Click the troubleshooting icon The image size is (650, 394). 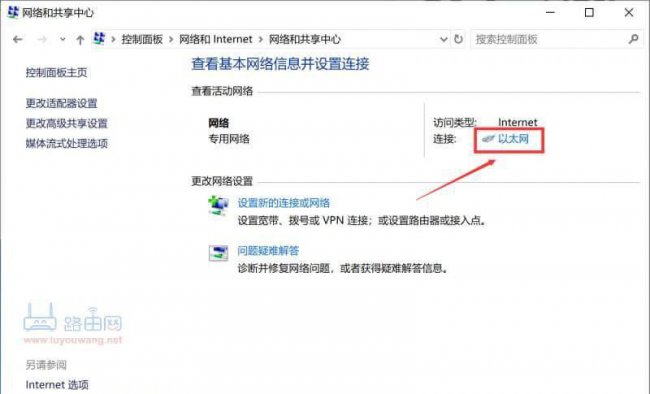point(218,253)
